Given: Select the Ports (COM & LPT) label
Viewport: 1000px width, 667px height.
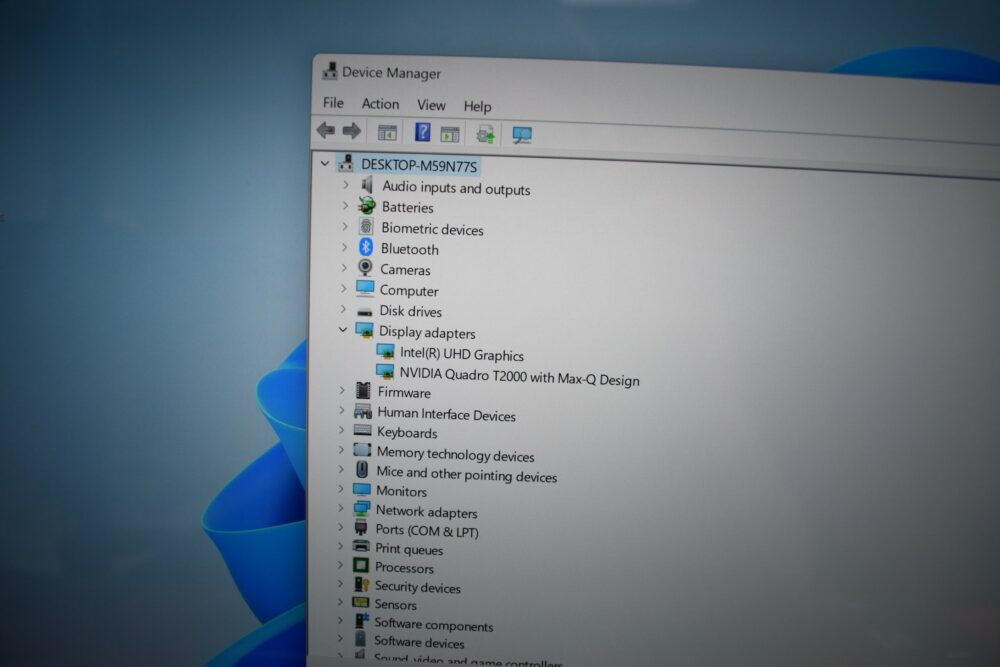Looking at the screenshot, I should 427,531.
